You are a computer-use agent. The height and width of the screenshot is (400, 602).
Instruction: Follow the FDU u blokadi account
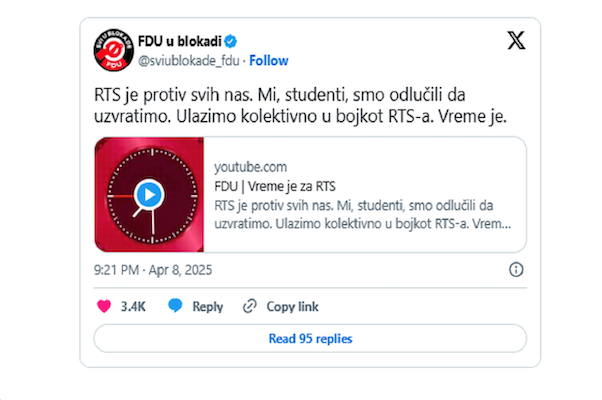click(269, 60)
